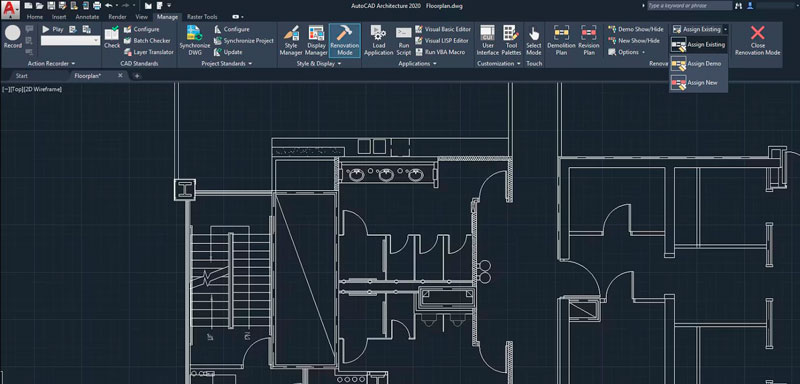Switch to the Home ribbon tab

click(x=35, y=17)
